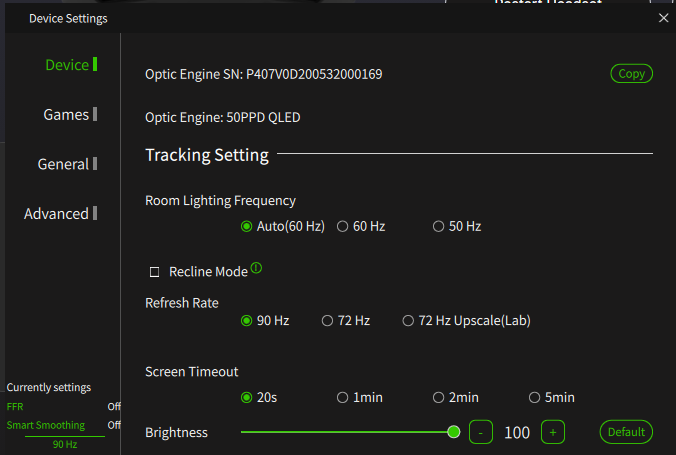676x455 pixels.
Task: Close the Device Settings window
Action: (664, 18)
